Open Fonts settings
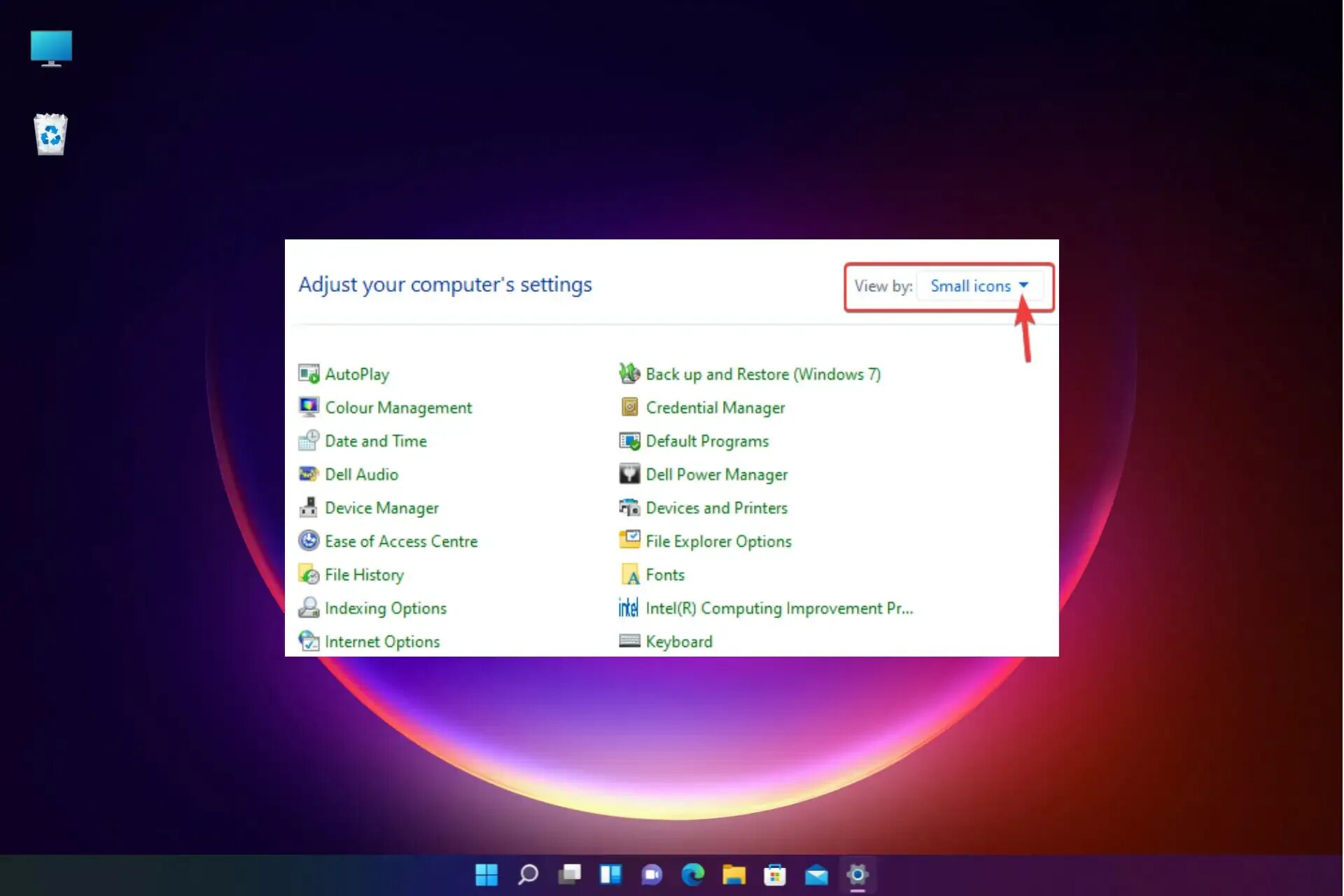 [665, 575]
